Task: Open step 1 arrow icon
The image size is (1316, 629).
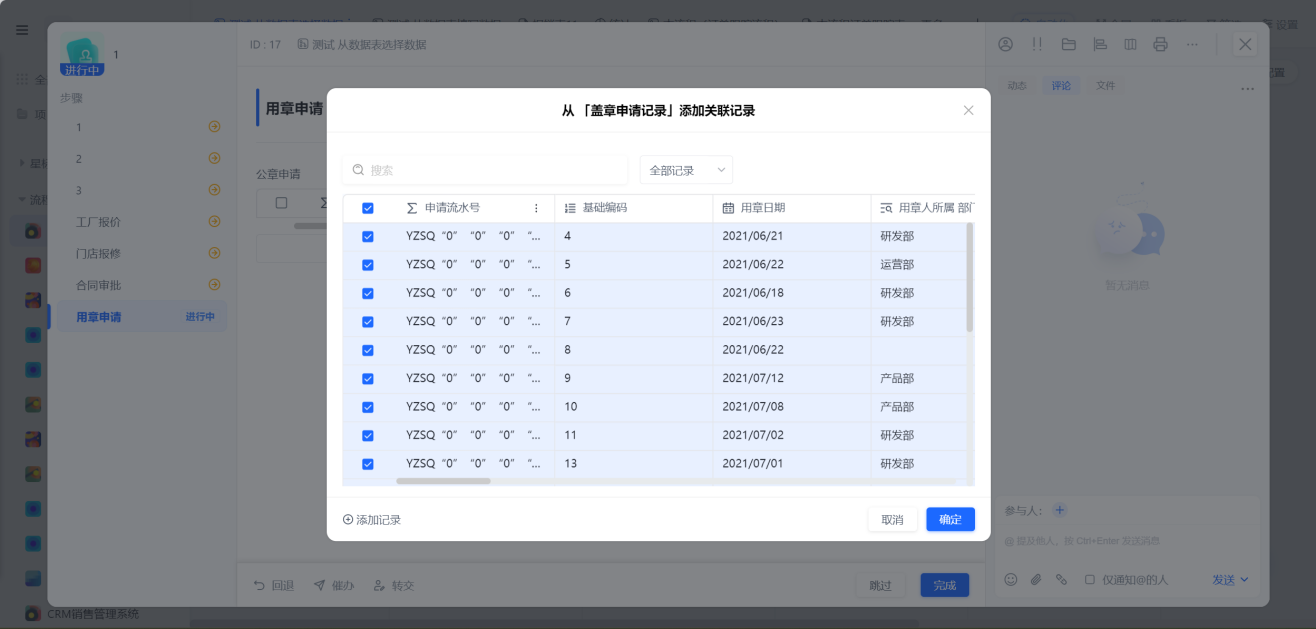Action: tap(214, 127)
